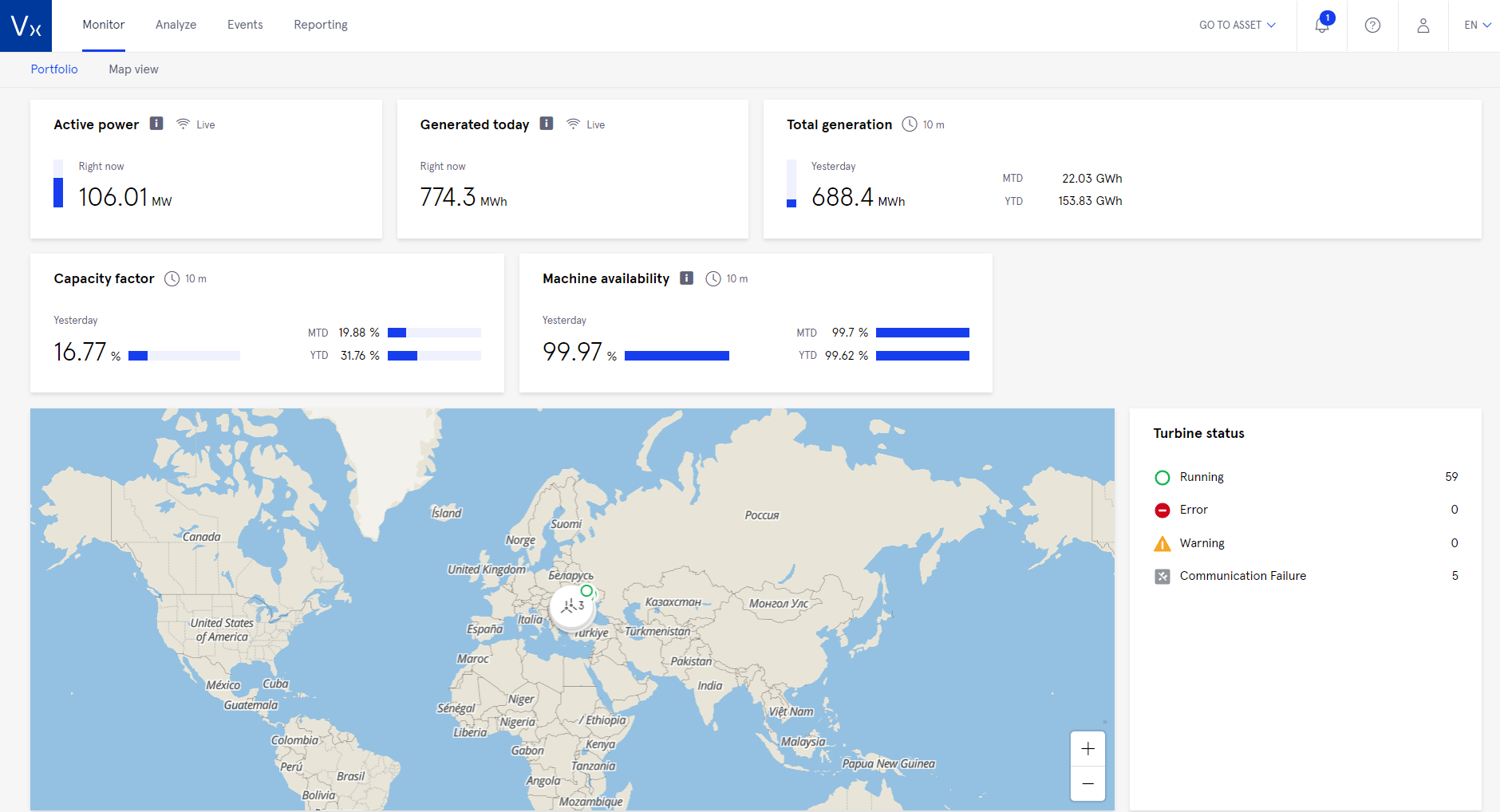Viewport: 1500px width, 812px height.
Task: Click the Turbine status heading
Action: click(1198, 433)
